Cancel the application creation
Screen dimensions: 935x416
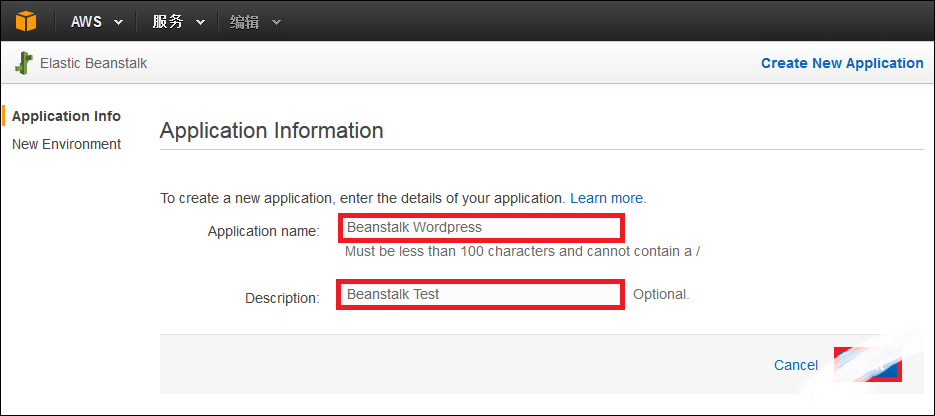795,365
